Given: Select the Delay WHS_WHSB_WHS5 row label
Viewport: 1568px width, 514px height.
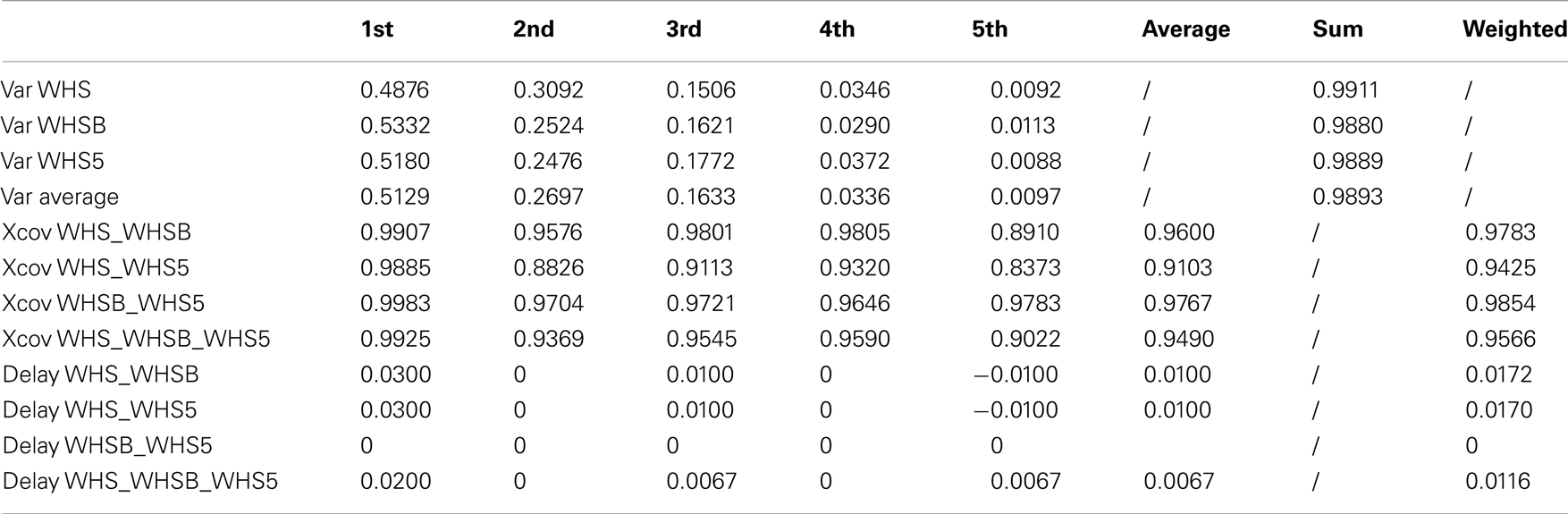Looking at the screenshot, I should point(140,482).
